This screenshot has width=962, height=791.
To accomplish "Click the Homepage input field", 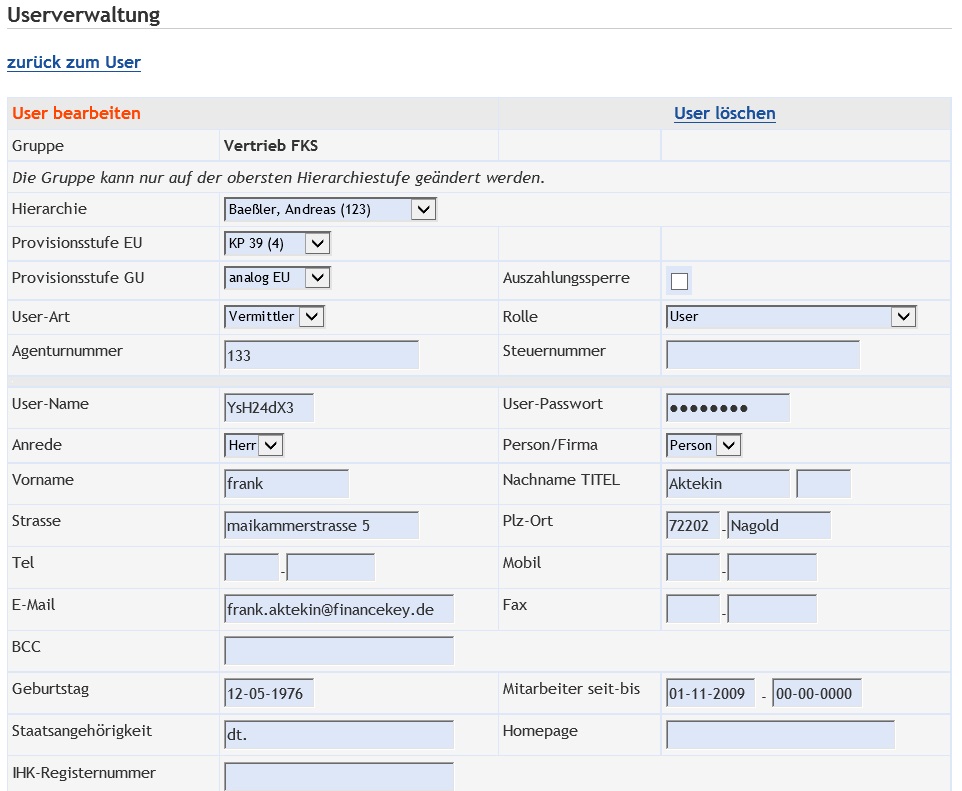I will click(x=780, y=735).
